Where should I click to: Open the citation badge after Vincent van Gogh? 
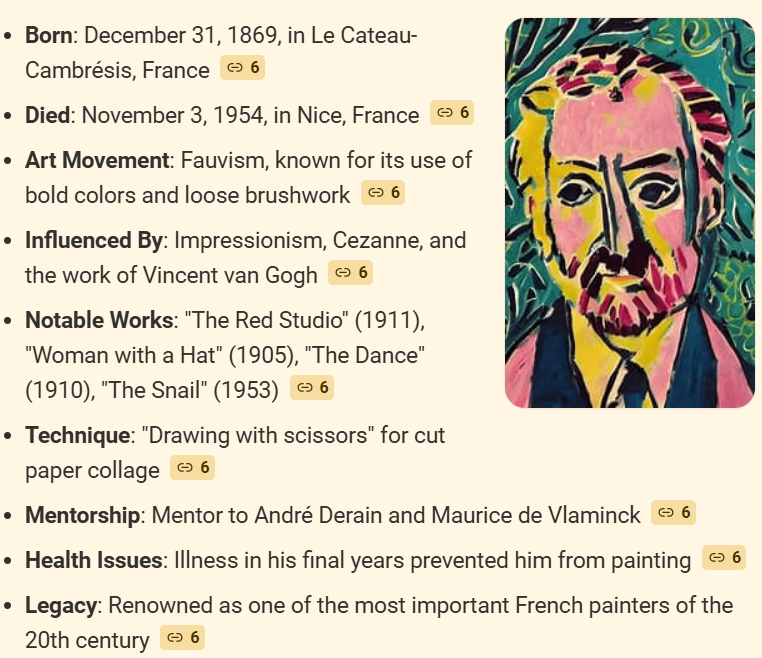click(x=351, y=272)
